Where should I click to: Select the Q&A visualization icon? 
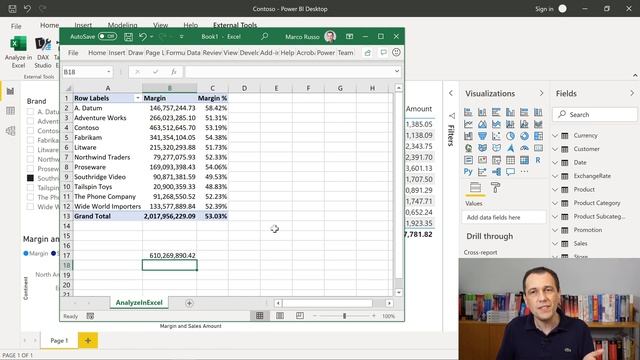(510, 172)
